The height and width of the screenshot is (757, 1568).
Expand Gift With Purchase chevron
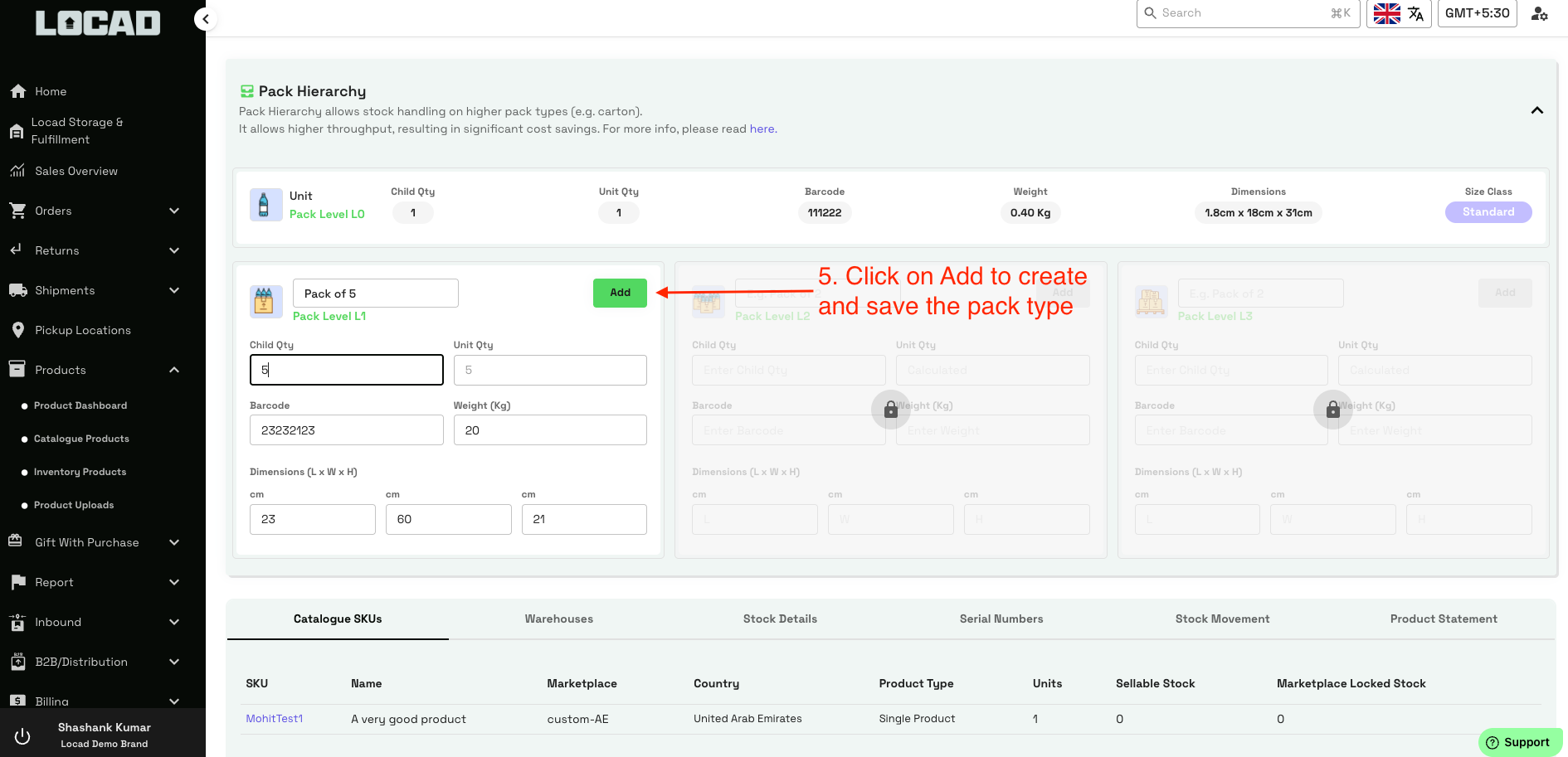[174, 542]
